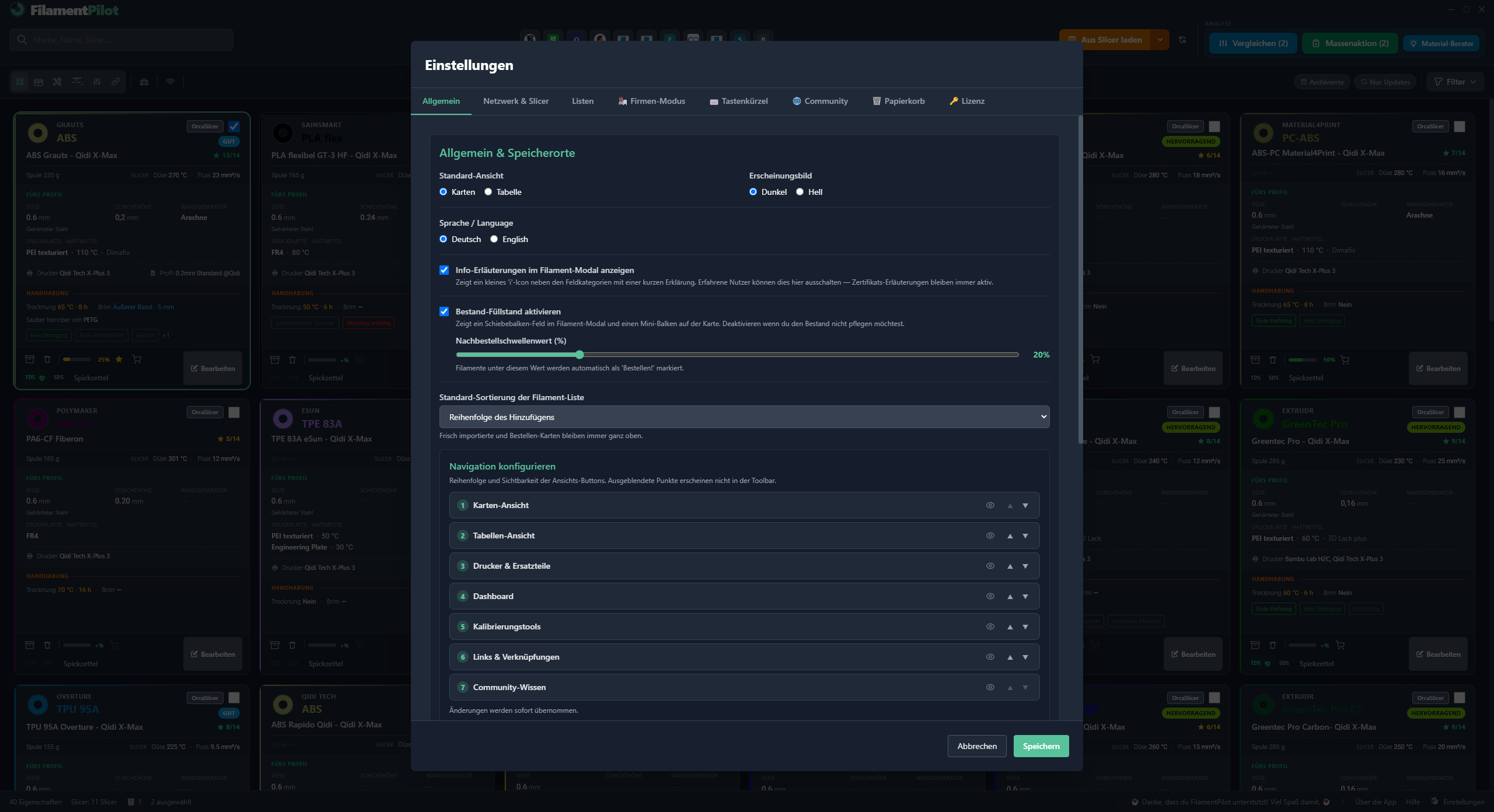Click the Vergleichen (2) button
Screen dimensions: 1494x812
coord(1253,43)
